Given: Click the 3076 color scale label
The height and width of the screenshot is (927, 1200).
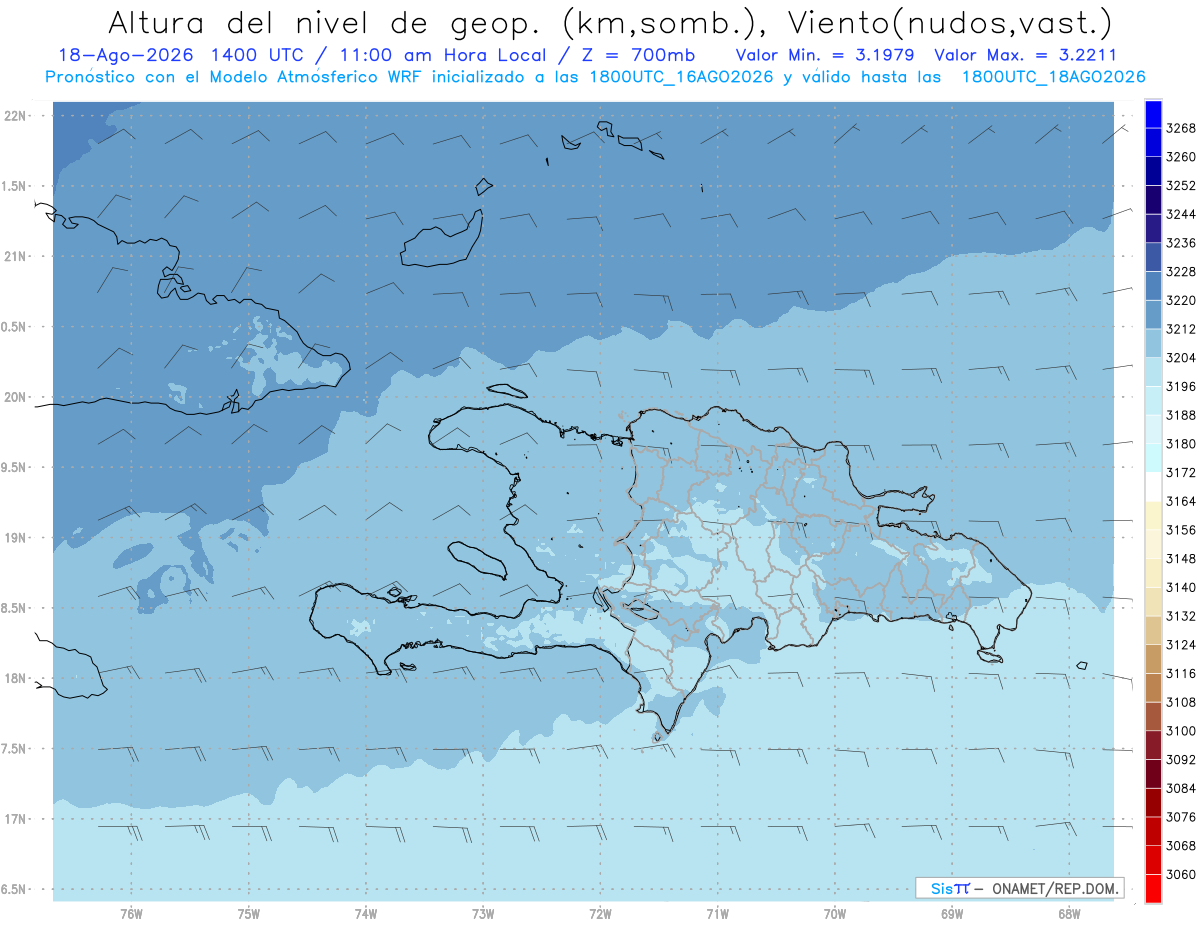Looking at the screenshot, I should 1181,817.
